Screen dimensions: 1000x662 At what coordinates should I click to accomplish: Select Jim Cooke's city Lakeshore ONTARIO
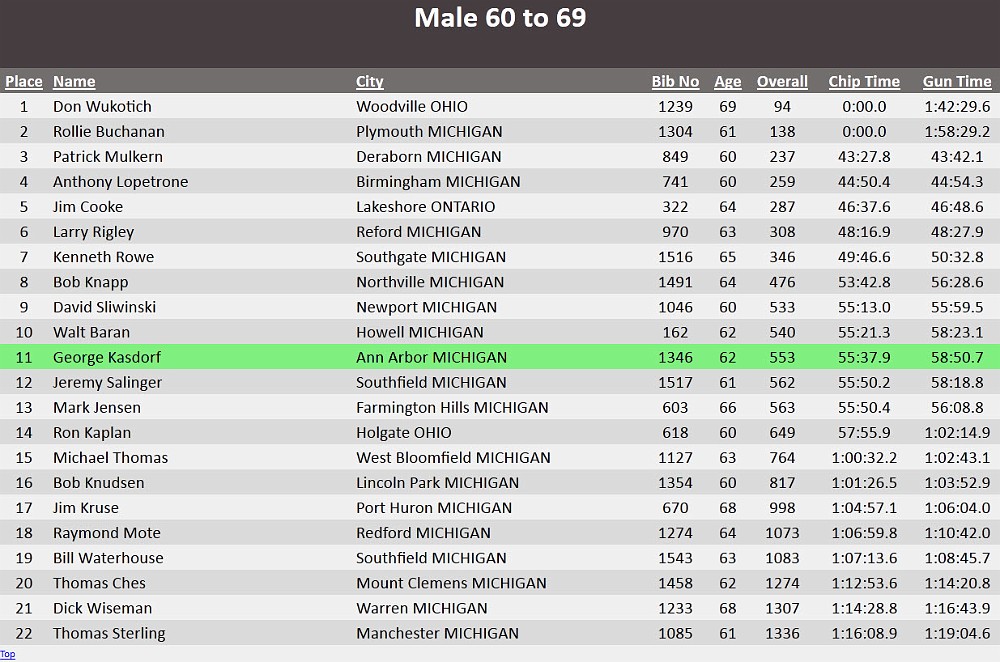coord(425,207)
